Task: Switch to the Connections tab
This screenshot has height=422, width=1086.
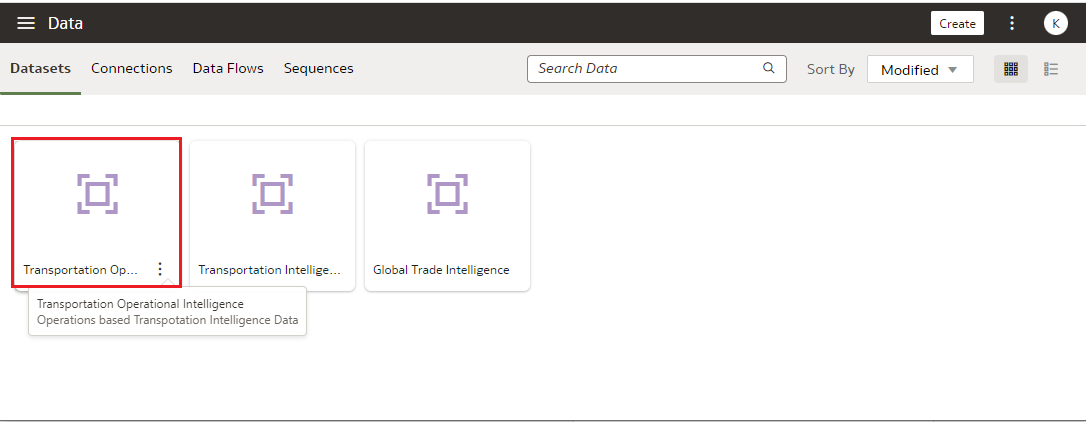Action: click(x=132, y=68)
